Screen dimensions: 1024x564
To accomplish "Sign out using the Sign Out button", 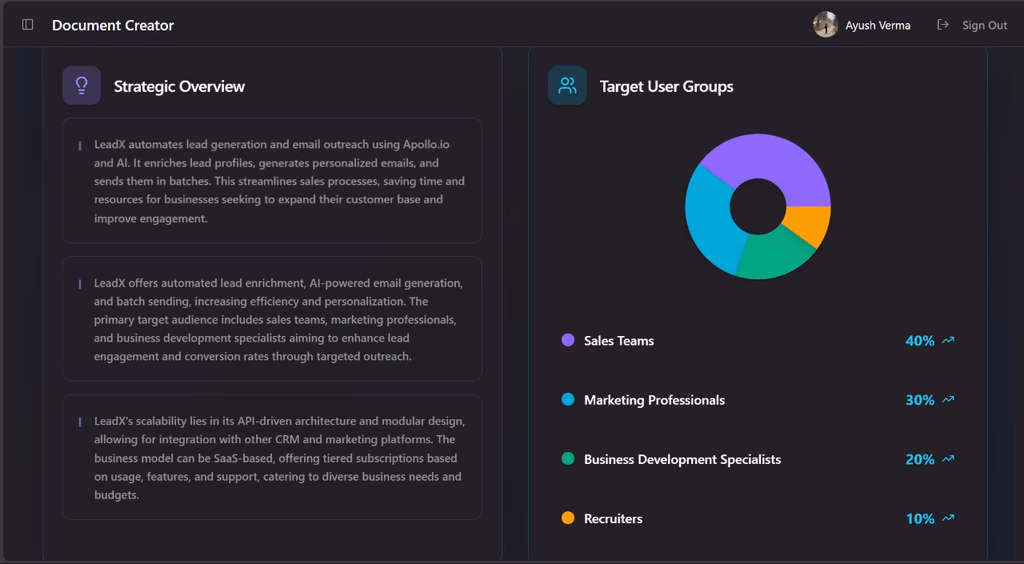I will (972, 25).
